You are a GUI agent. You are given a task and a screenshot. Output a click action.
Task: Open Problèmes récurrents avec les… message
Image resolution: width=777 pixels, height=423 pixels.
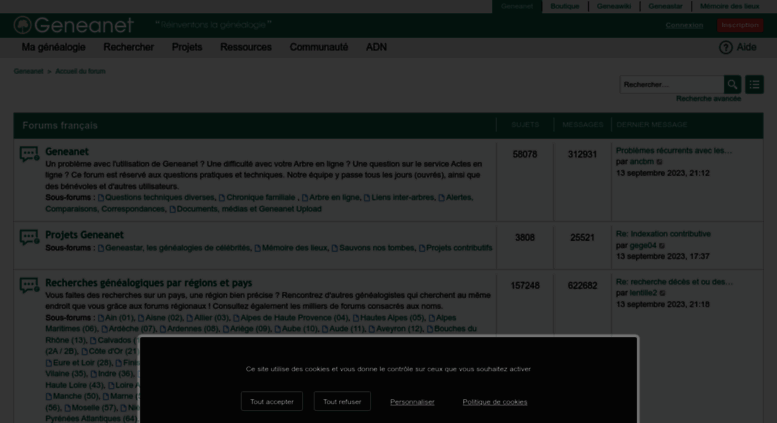[674, 151]
